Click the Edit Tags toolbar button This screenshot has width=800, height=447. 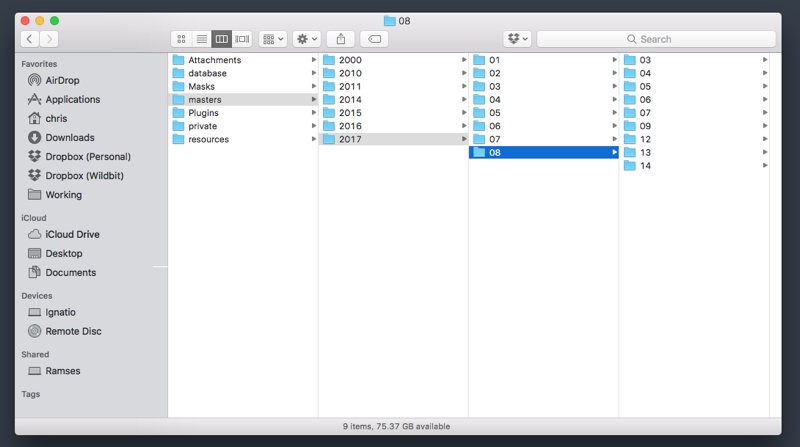tap(374, 39)
